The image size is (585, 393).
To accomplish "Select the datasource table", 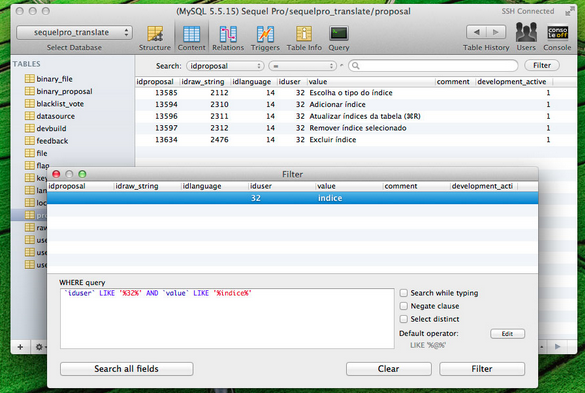I will [50, 116].
